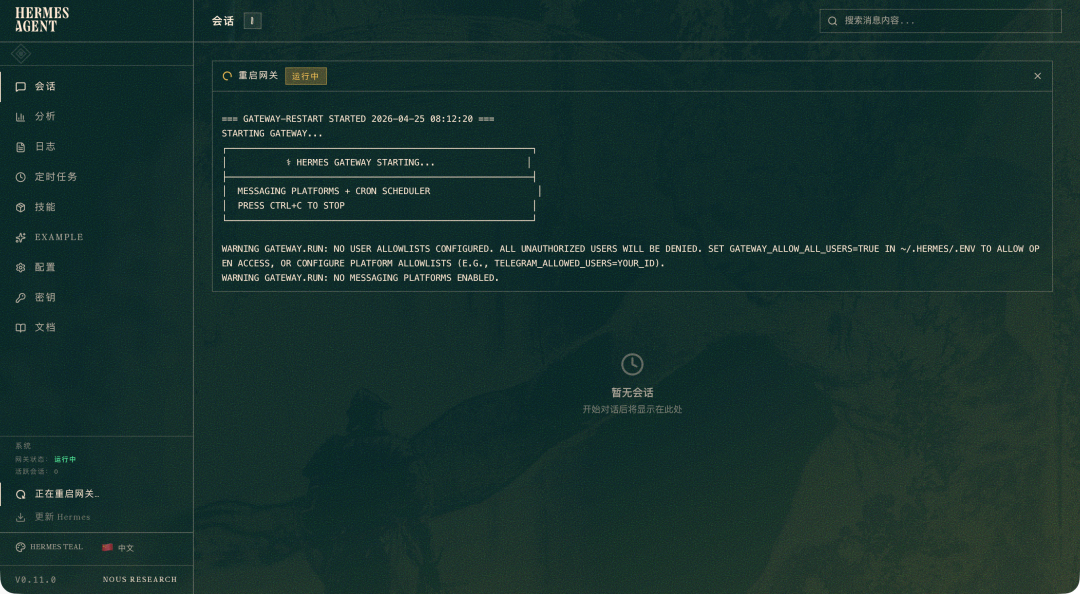
Task: Click the 暂无会话 empty state title
Action: coord(632,393)
